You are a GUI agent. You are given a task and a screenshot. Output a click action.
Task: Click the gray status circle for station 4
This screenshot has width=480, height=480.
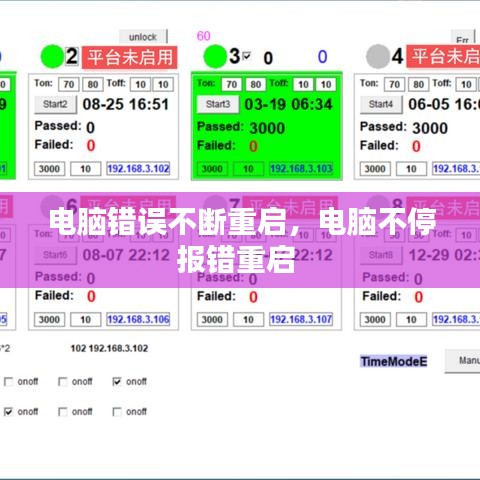(x=378, y=56)
